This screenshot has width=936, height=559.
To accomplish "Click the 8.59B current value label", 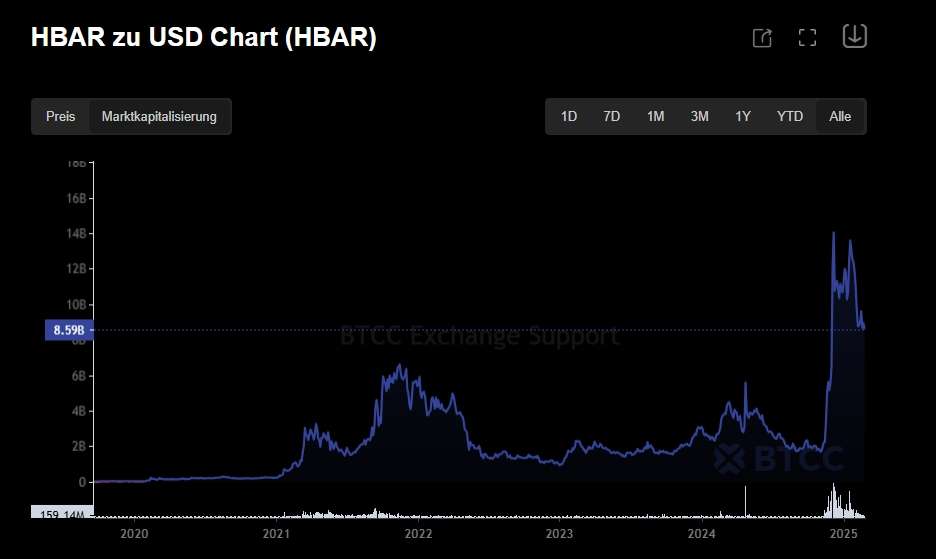I will click(x=69, y=330).
